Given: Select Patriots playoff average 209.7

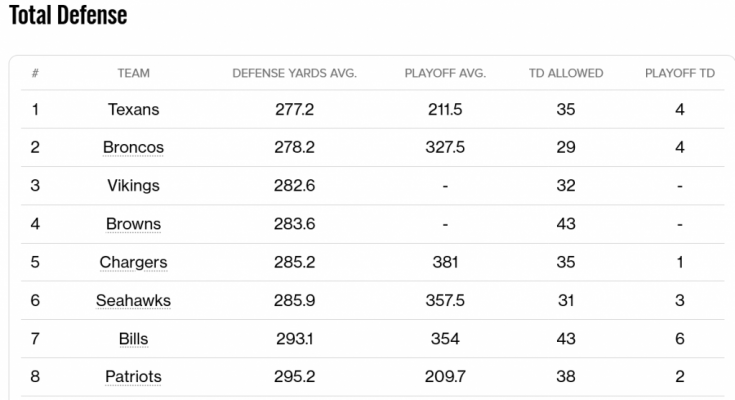Looking at the screenshot, I should (445, 377).
